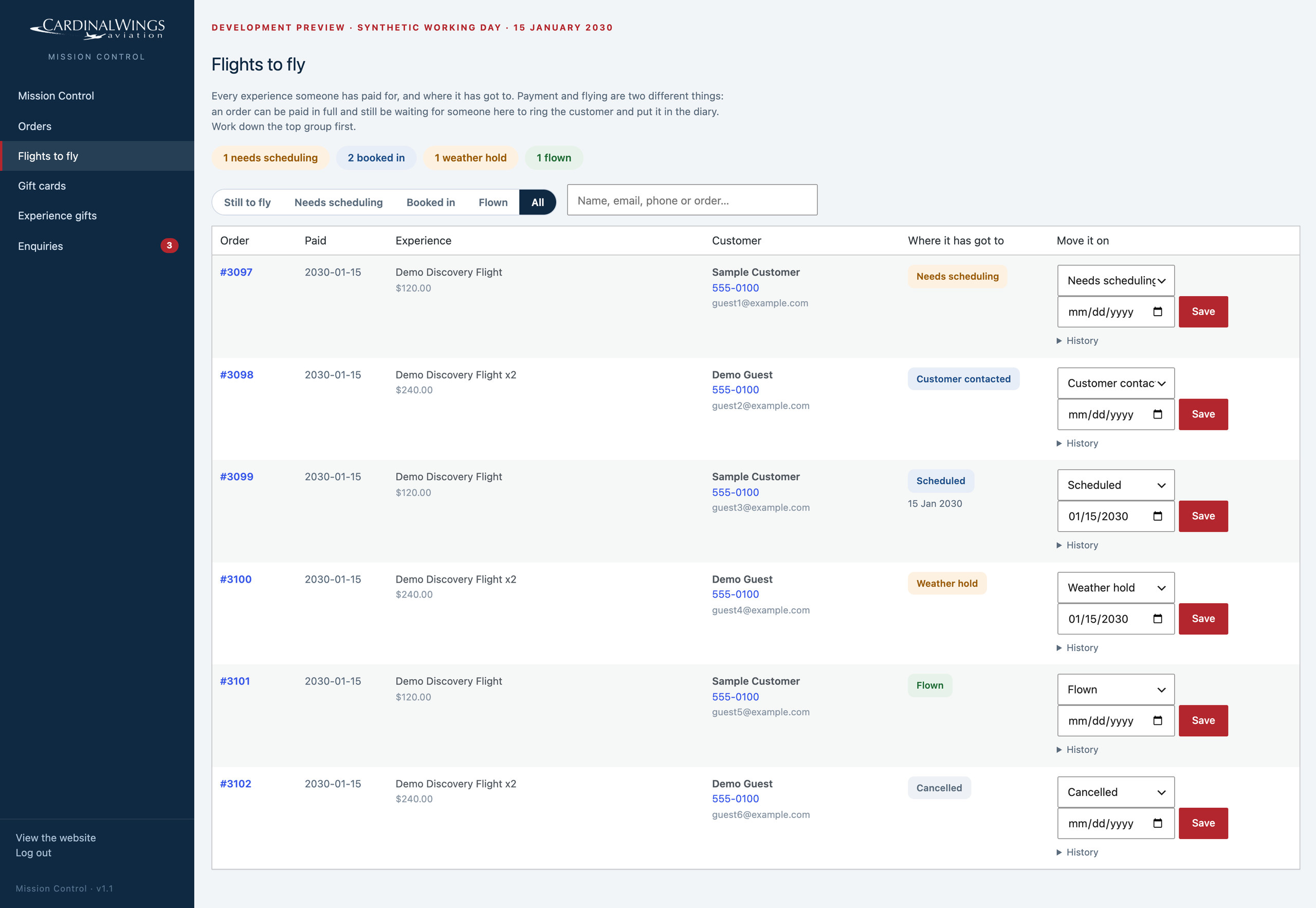The image size is (1316, 908).
Task: Open Orders in the sidebar
Action: [x=97, y=126]
